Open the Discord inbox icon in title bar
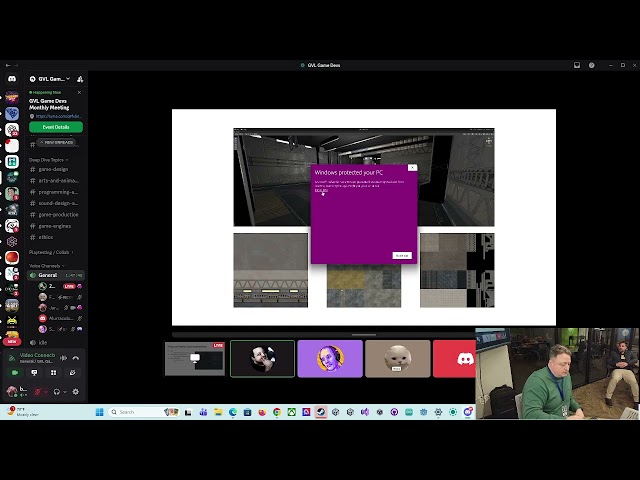640x480 pixels. 577,65
